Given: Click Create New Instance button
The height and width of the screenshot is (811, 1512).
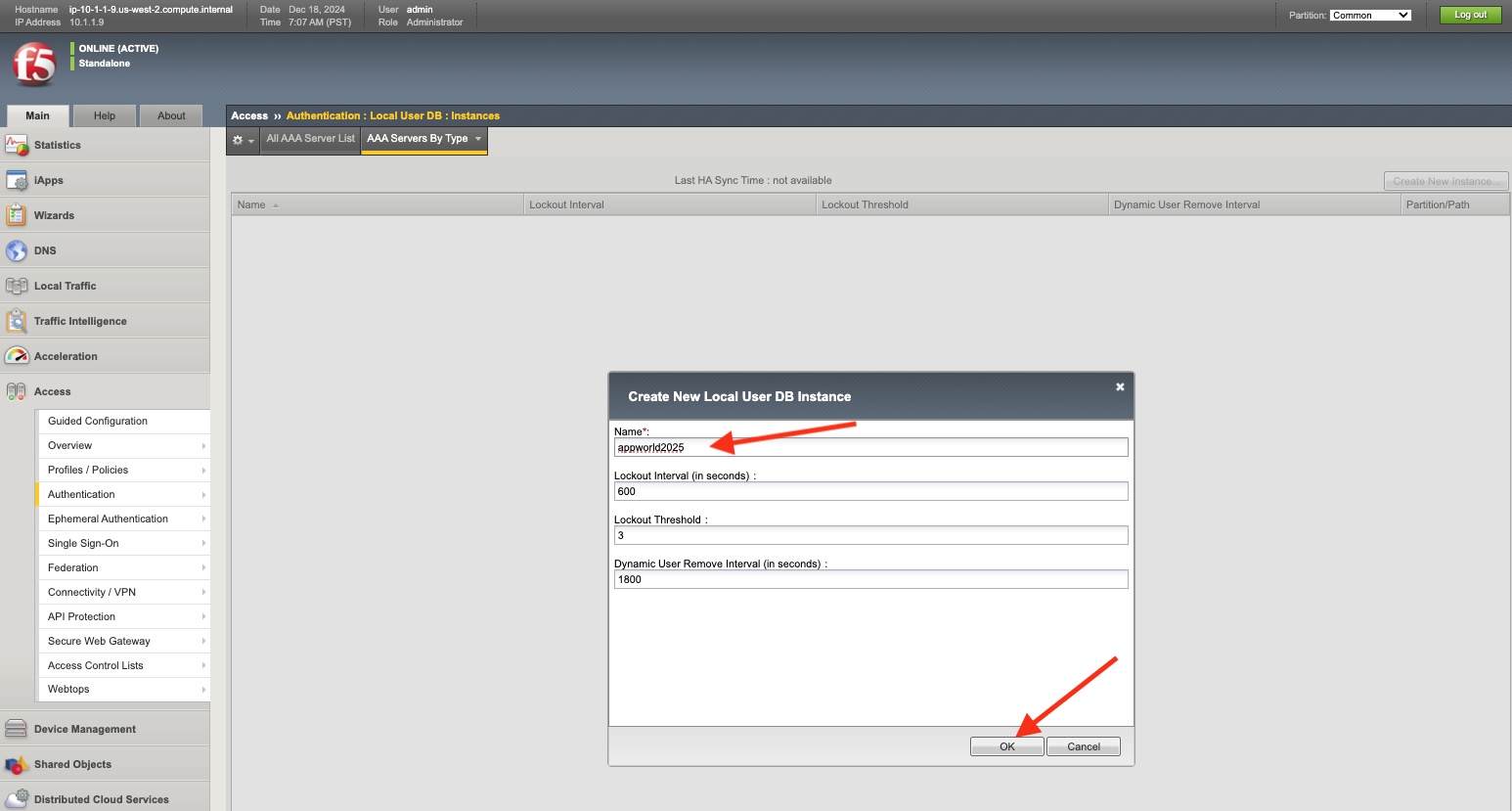Looking at the screenshot, I should [x=1445, y=181].
